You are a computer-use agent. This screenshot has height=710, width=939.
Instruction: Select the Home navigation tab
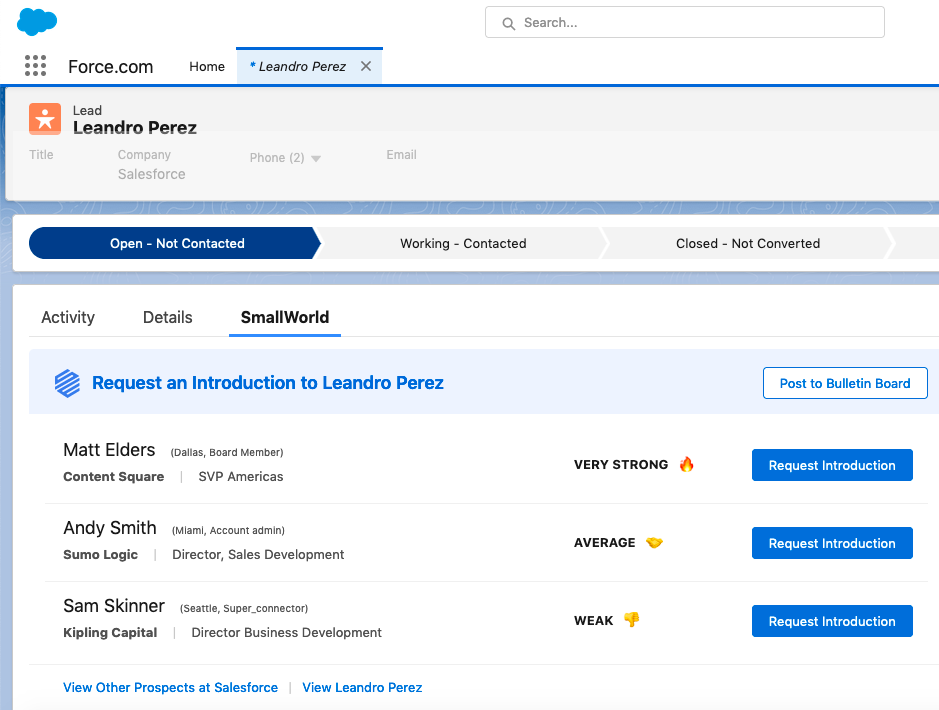207,66
